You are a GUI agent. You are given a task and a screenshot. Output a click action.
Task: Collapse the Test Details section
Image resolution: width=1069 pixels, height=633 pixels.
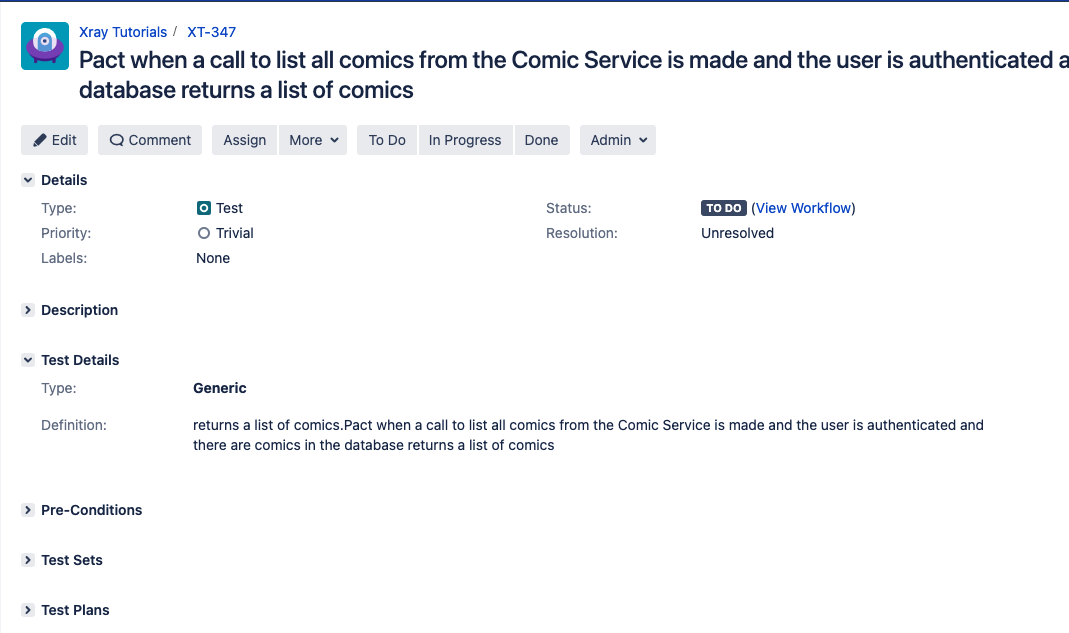(x=28, y=360)
